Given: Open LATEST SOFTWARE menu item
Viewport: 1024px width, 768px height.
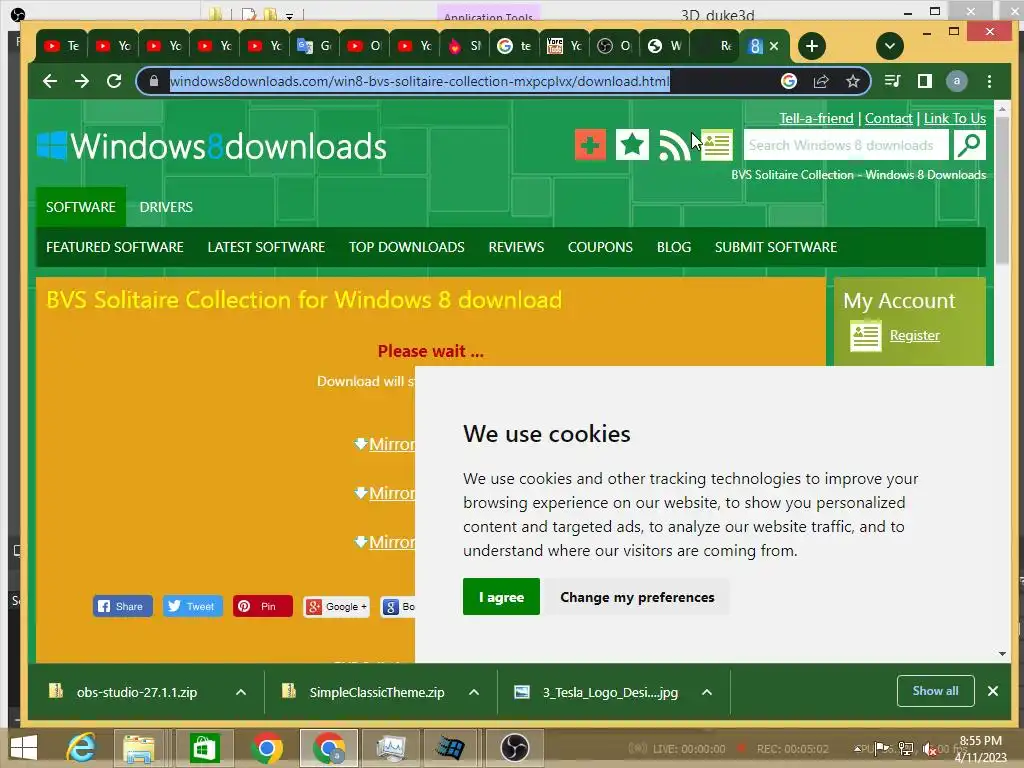Looking at the screenshot, I should click(266, 247).
